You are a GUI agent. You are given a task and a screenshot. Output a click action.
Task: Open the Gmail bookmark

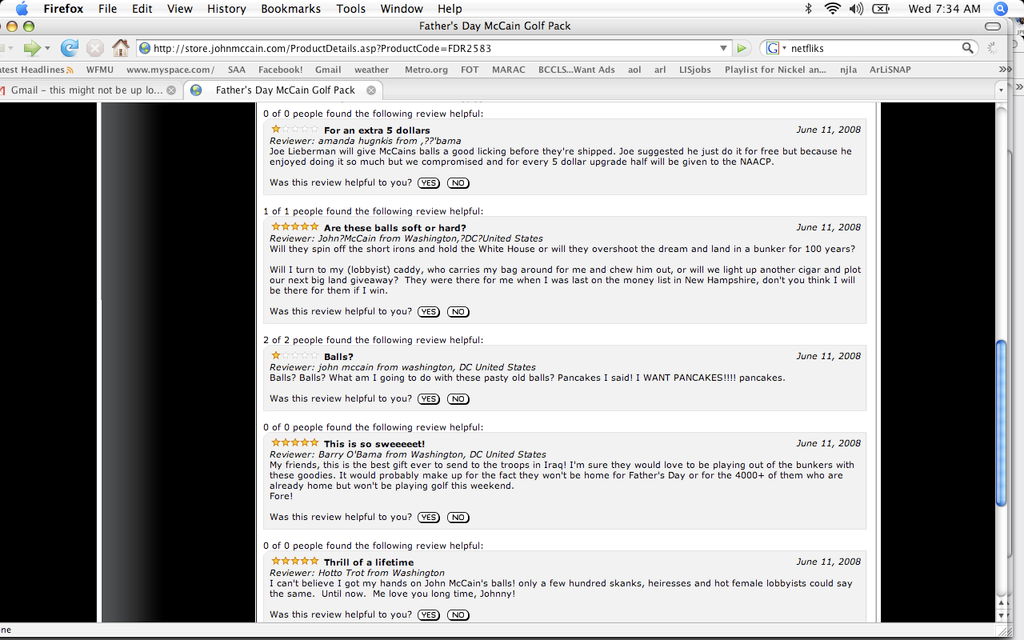click(328, 69)
